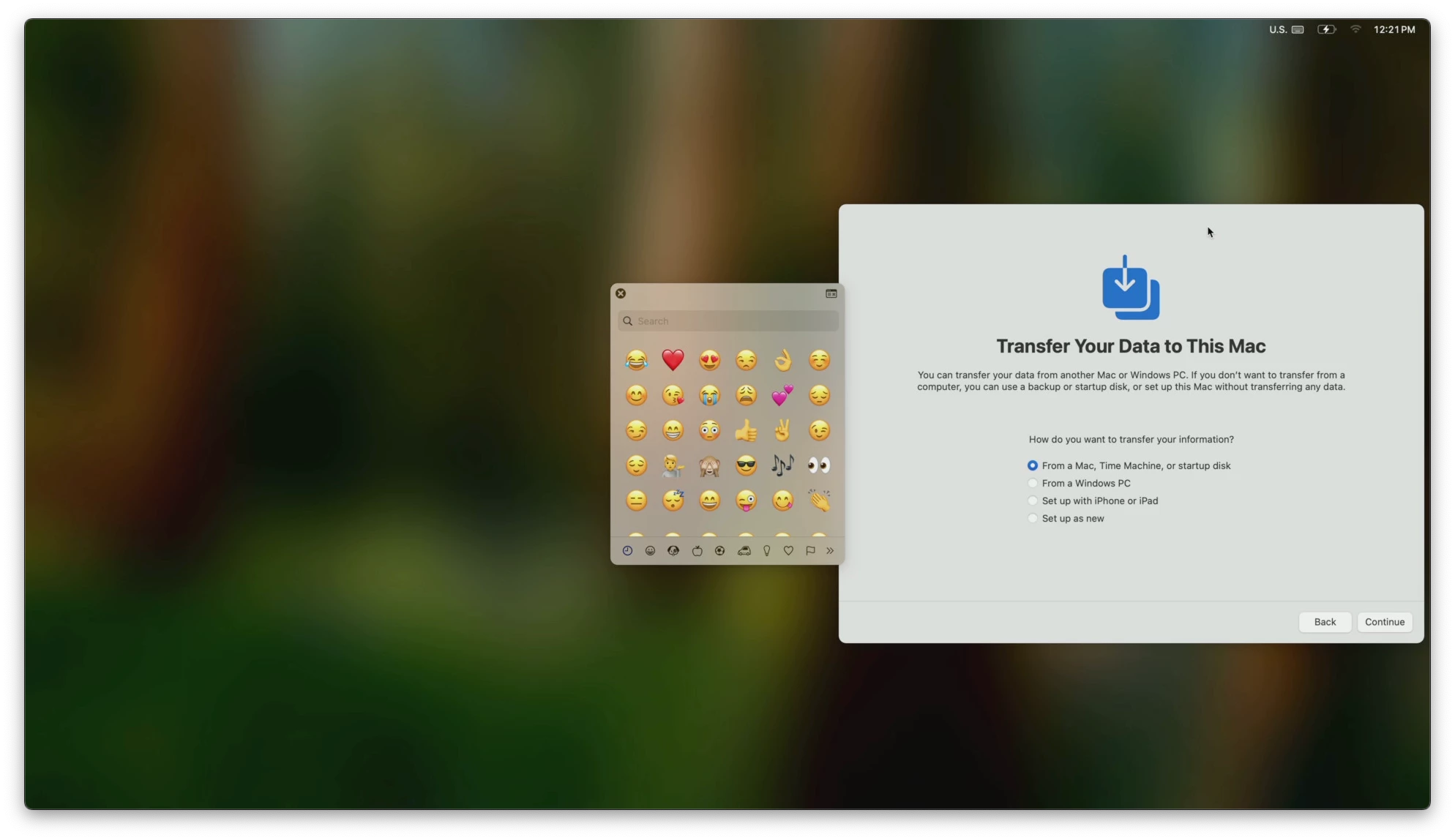The width and height of the screenshot is (1455, 840).
Task: Open the Objects emoji category
Action: pyautogui.click(x=767, y=551)
